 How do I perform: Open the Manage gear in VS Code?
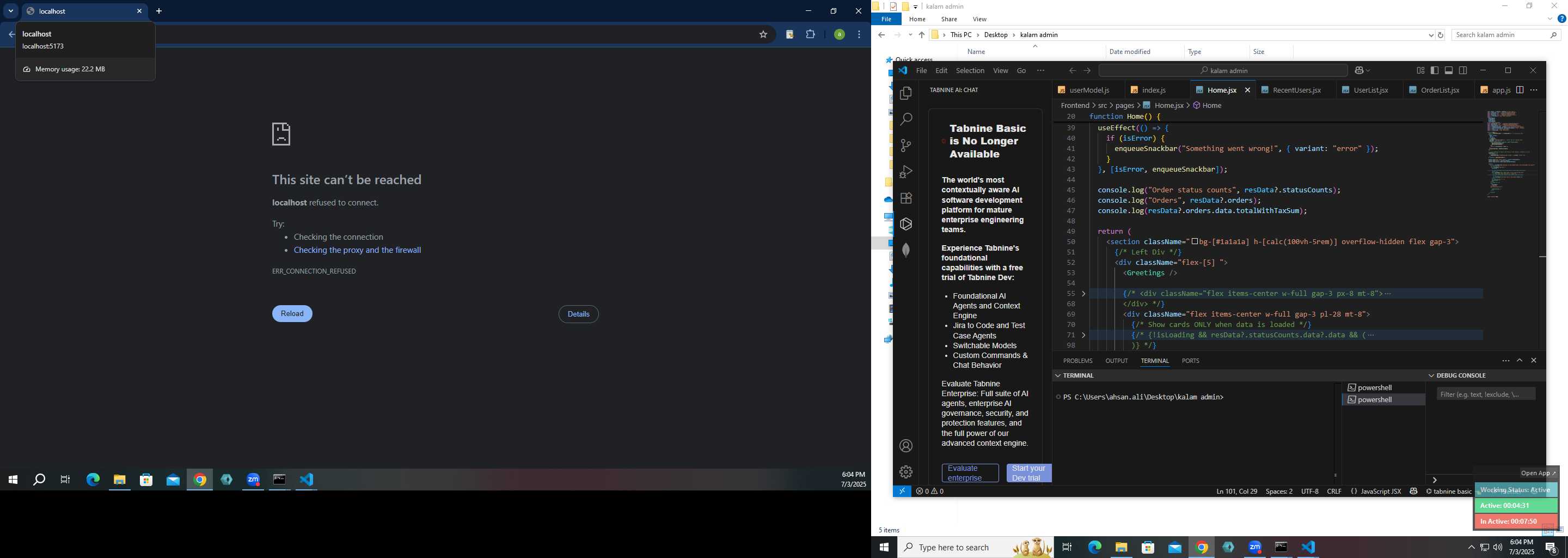click(906, 472)
